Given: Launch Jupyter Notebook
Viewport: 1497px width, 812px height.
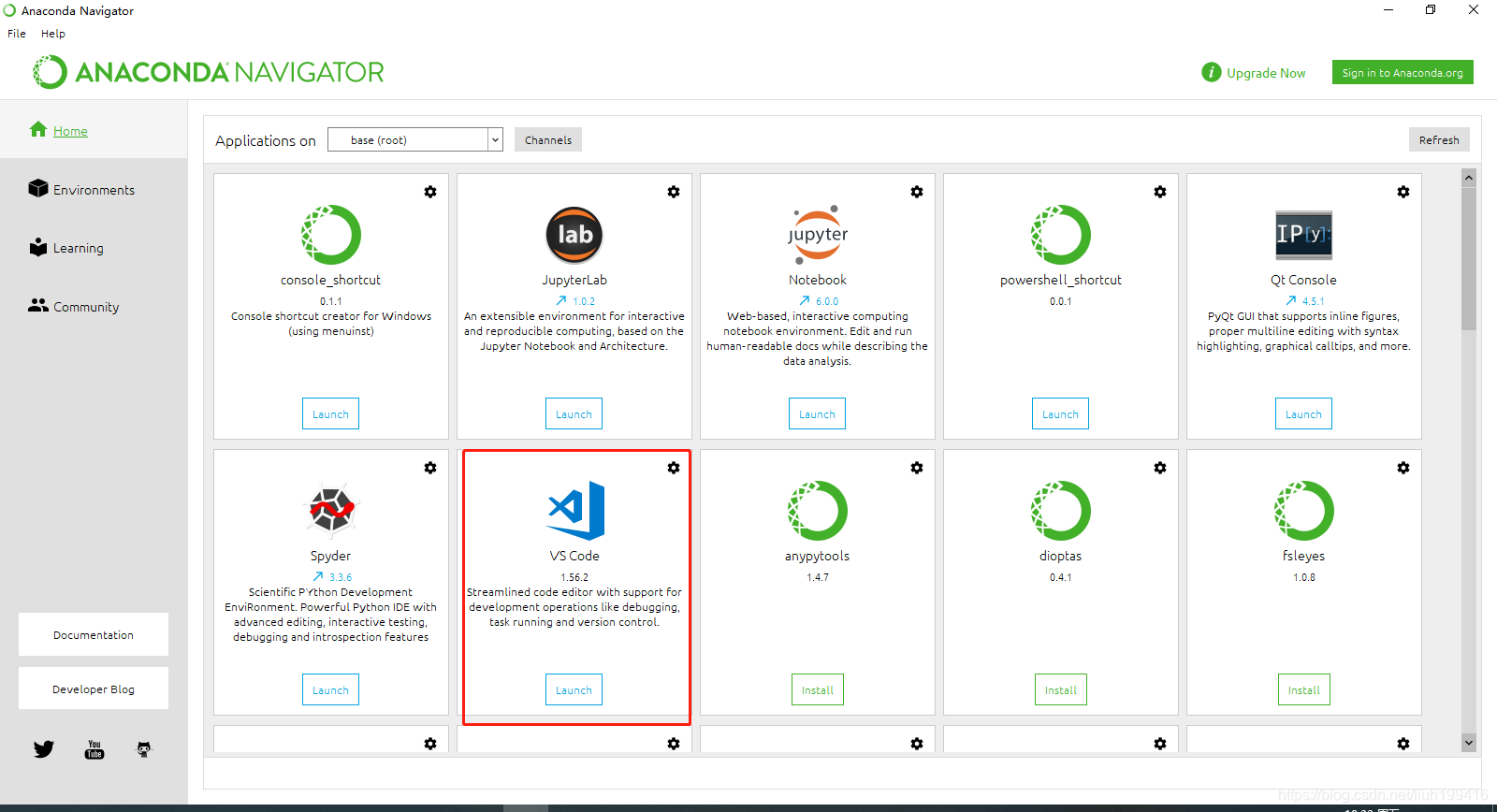Looking at the screenshot, I should (817, 413).
